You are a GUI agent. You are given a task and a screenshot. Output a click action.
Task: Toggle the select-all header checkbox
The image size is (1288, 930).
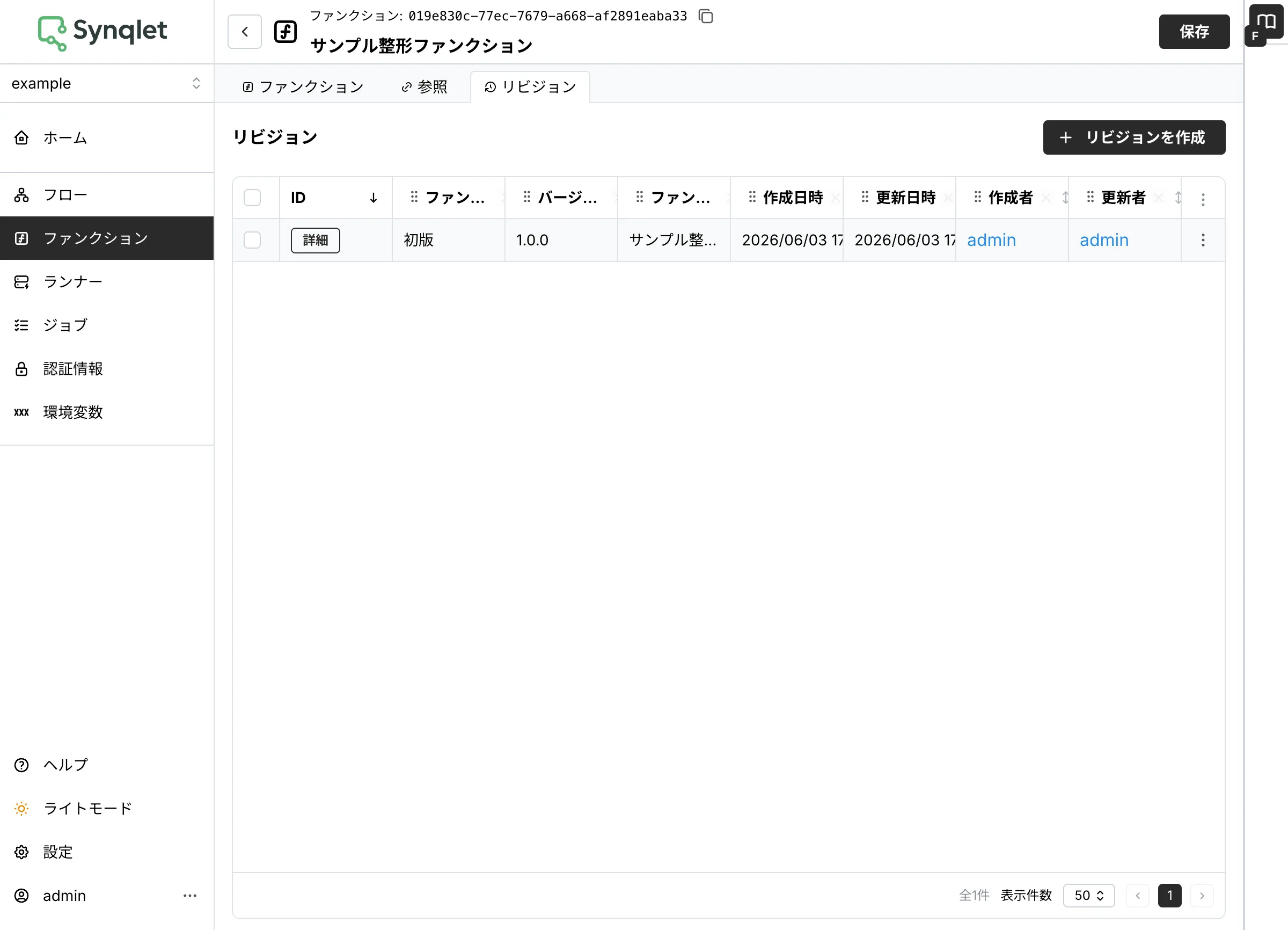[x=252, y=198]
